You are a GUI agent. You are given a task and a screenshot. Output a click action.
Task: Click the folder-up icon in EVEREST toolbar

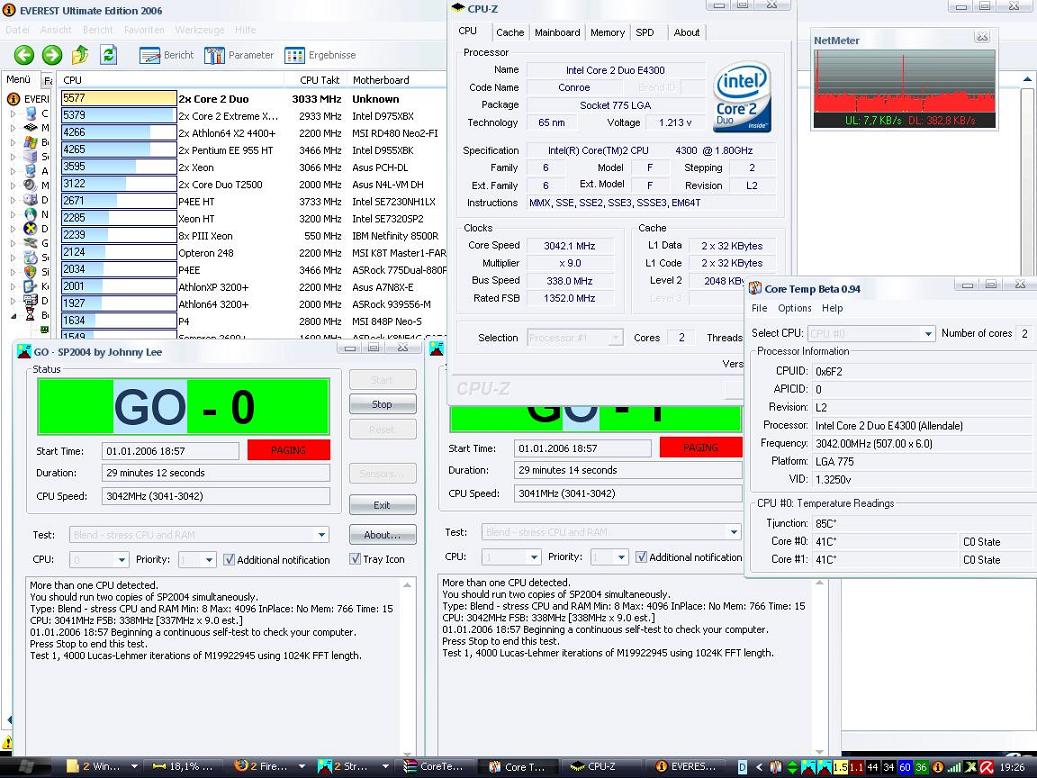[x=80, y=55]
